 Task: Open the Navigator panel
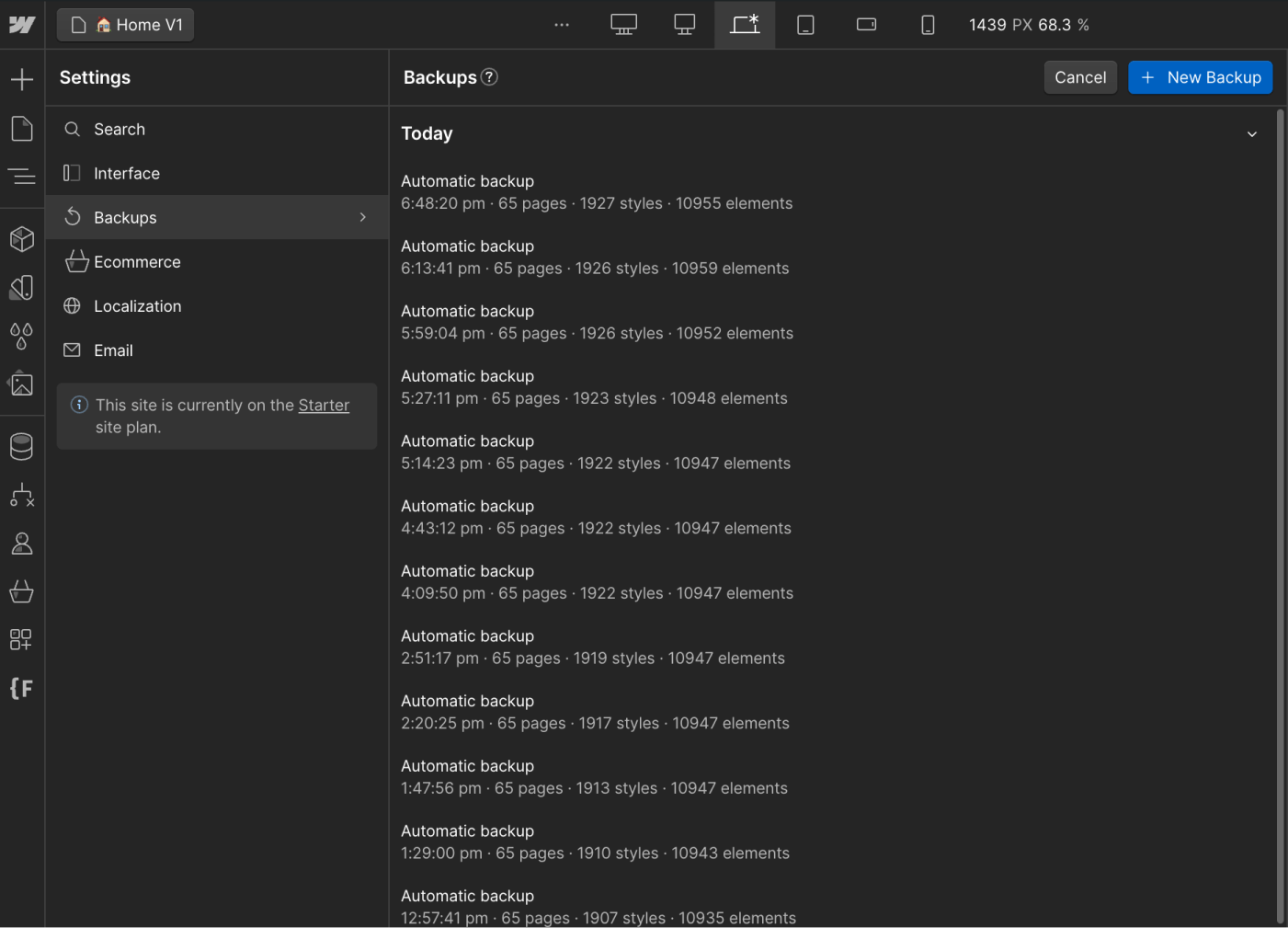[x=21, y=175]
